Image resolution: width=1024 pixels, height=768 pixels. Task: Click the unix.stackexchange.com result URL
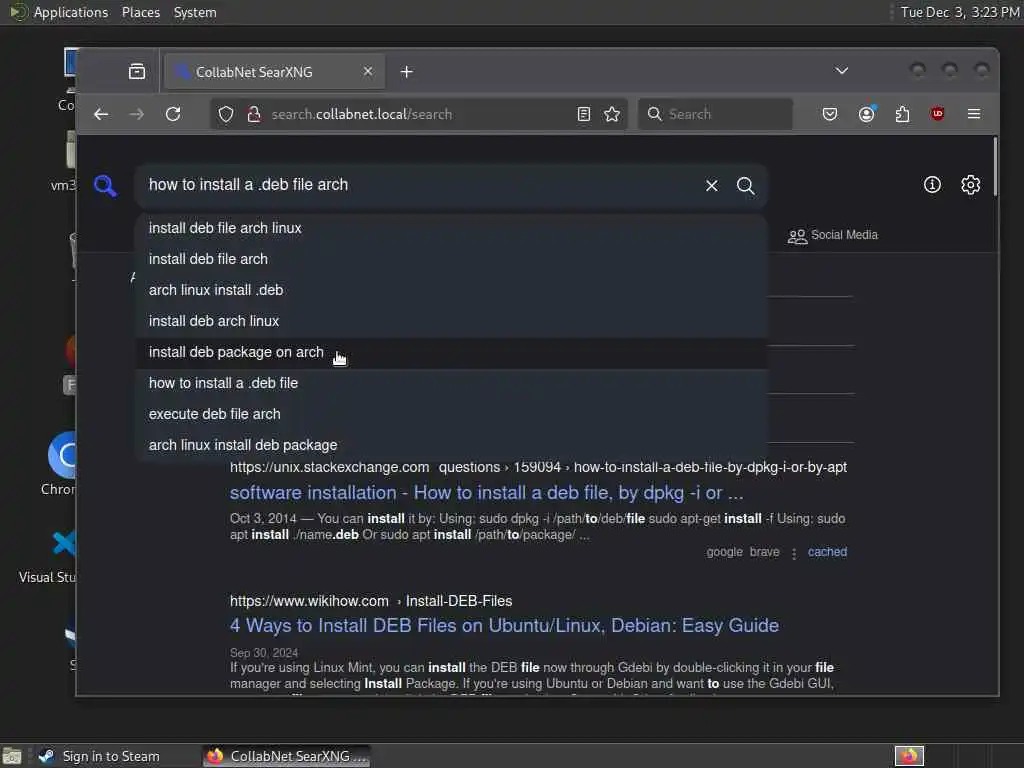pos(538,468)
